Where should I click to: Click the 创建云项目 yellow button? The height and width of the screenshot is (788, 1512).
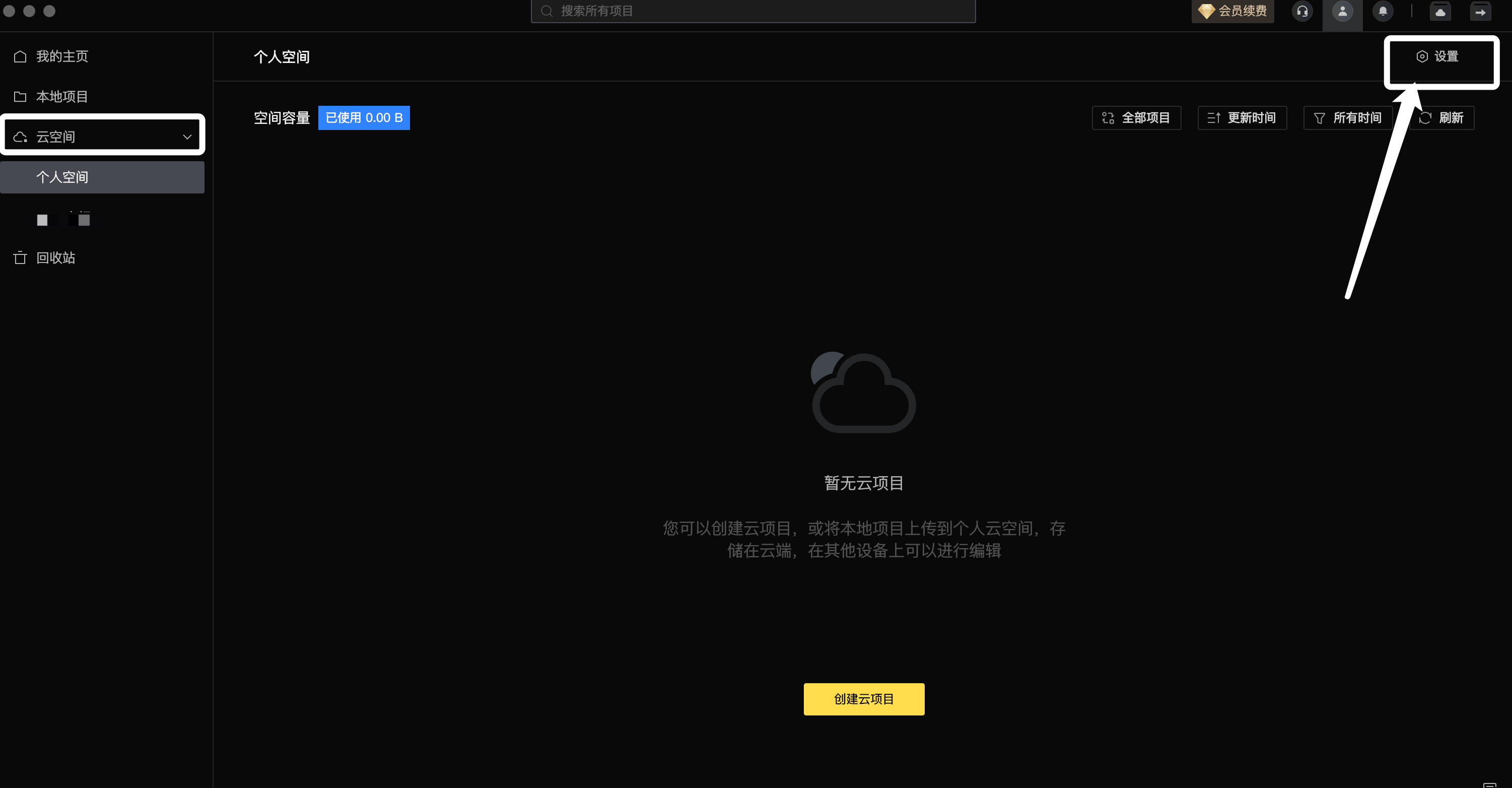point(863,699)
